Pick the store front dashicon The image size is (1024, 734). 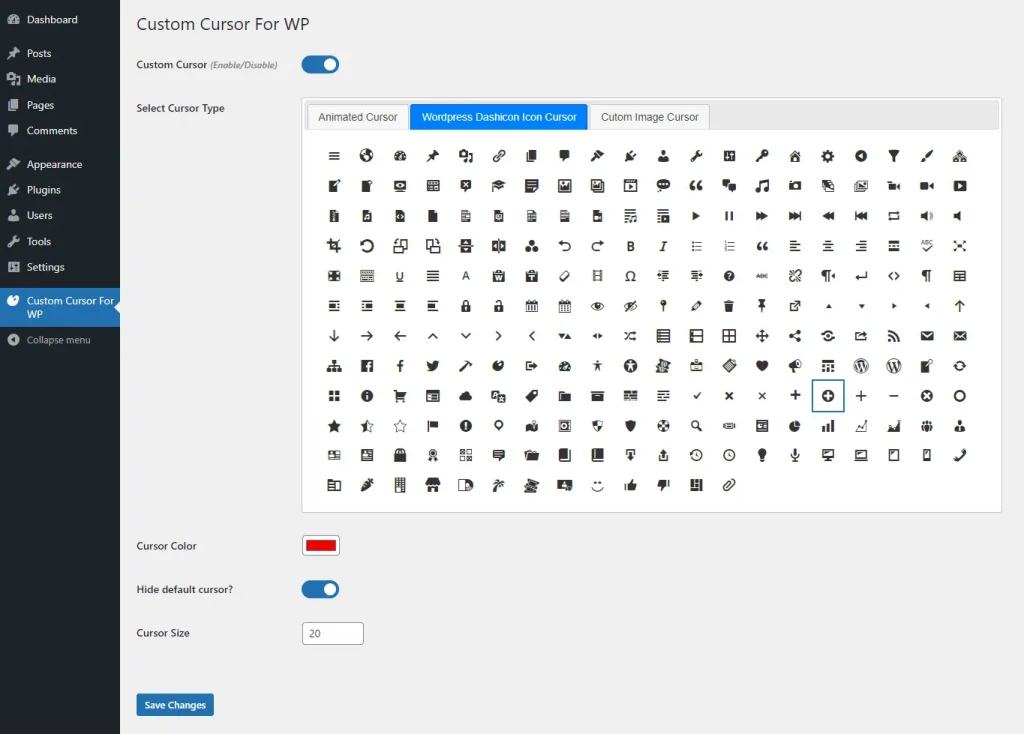click(x=432, y=485)
